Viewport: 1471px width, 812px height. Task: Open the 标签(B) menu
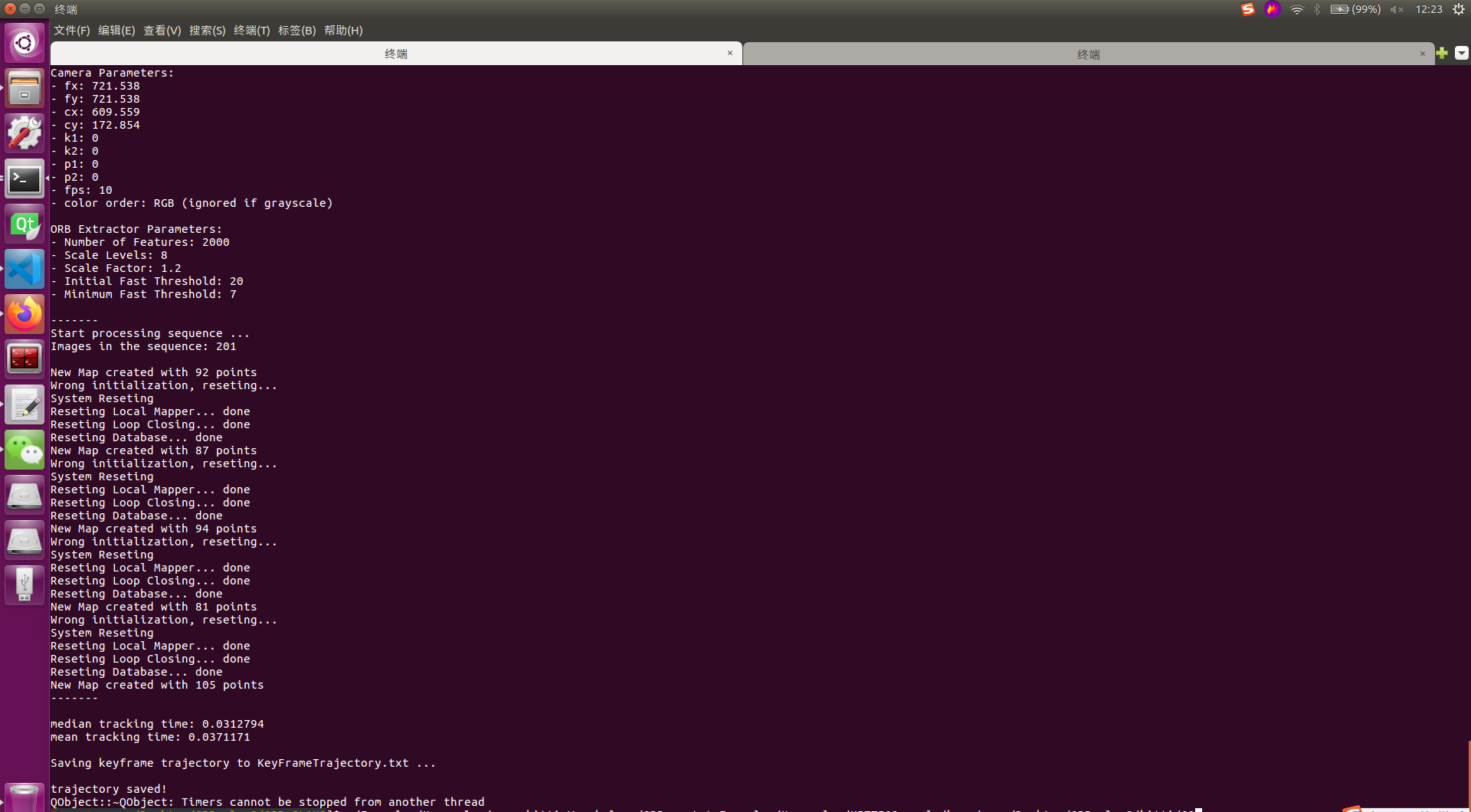pyautogui.click(x=297, y=31)
